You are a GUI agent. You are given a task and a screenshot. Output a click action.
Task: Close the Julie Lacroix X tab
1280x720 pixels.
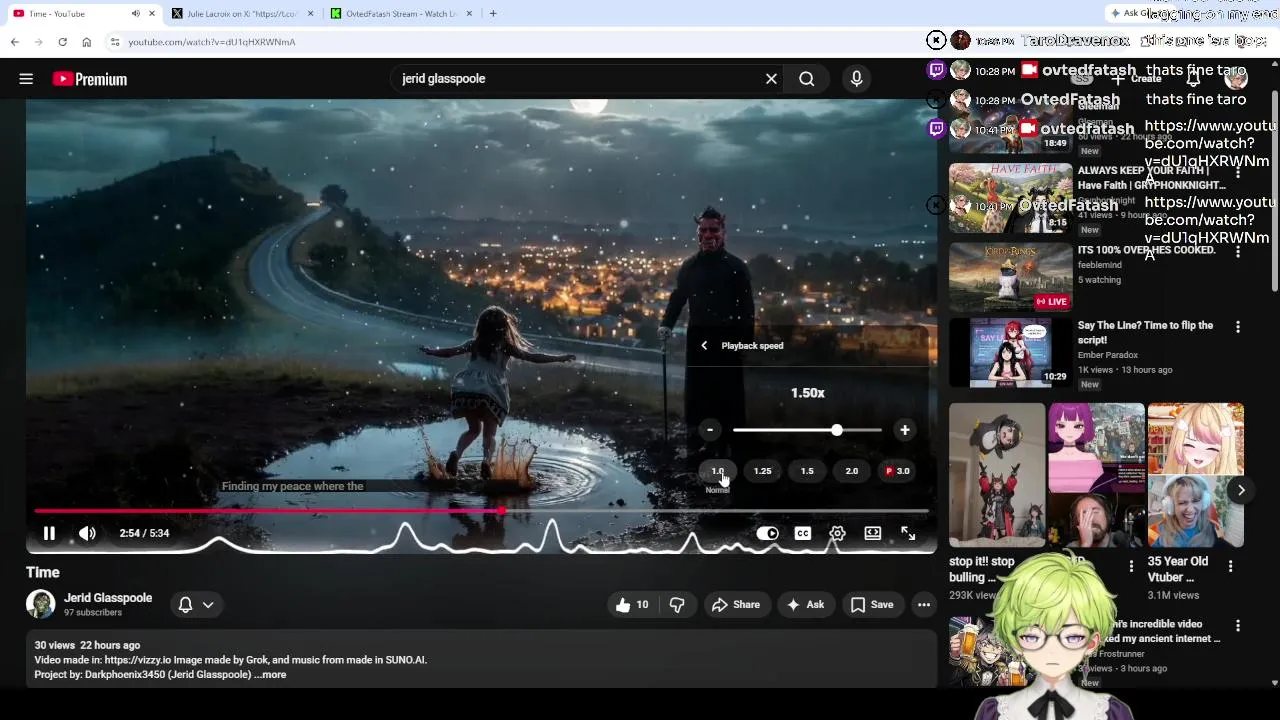pyautogui.click(x=311, y=14)
